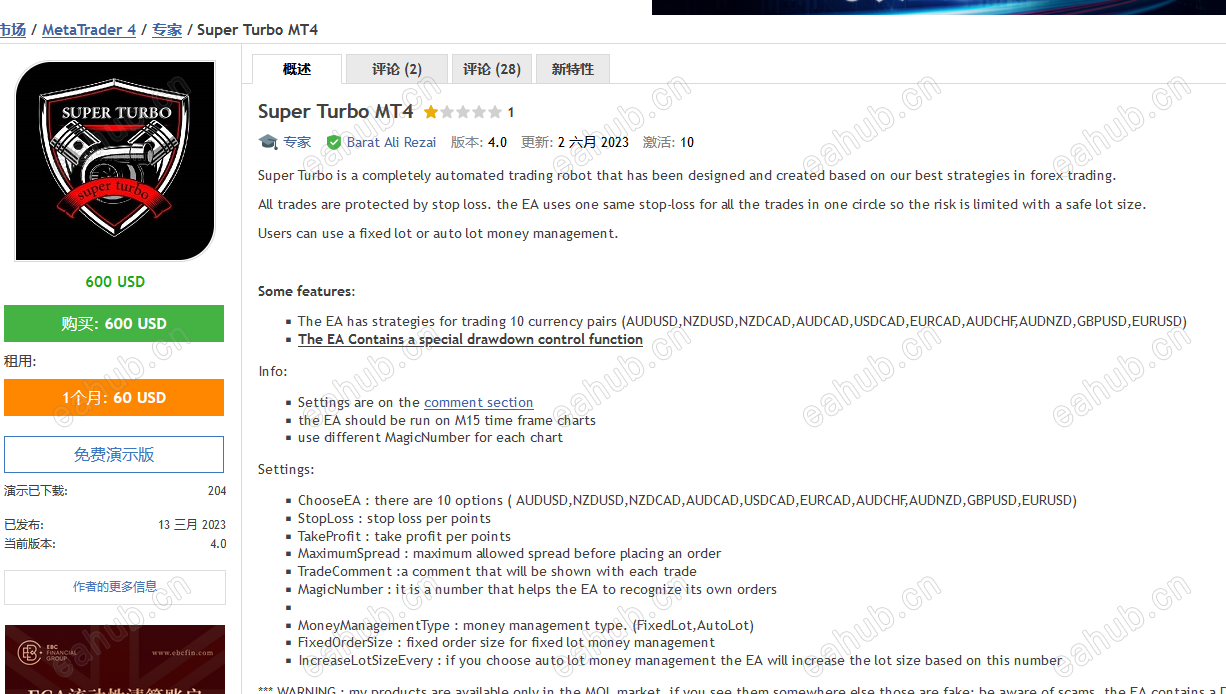Click the 激活: 10 text
This screenshot has height=694, width=1226.
[x=668, y=142]
